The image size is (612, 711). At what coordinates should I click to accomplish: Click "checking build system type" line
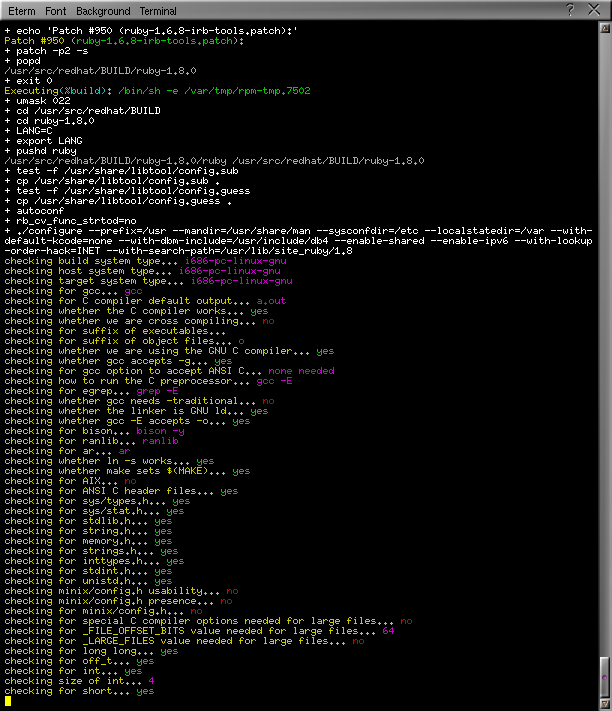click(x=146, y=261)
